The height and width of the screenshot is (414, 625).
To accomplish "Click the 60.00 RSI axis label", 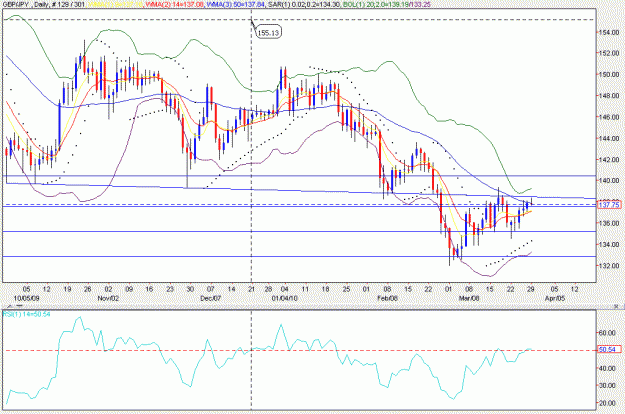I will coord(608,332).
